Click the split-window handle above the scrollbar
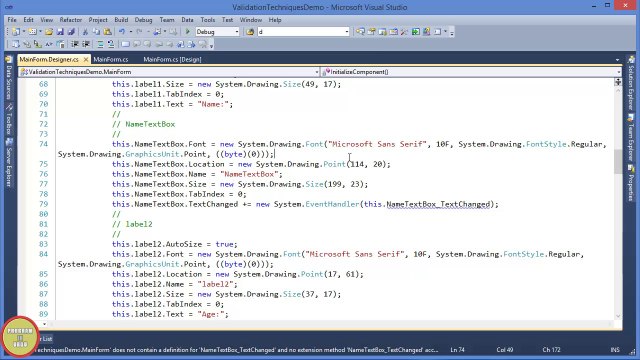The image size is (640, 360). pyautogui.click(x=618, y=82)
